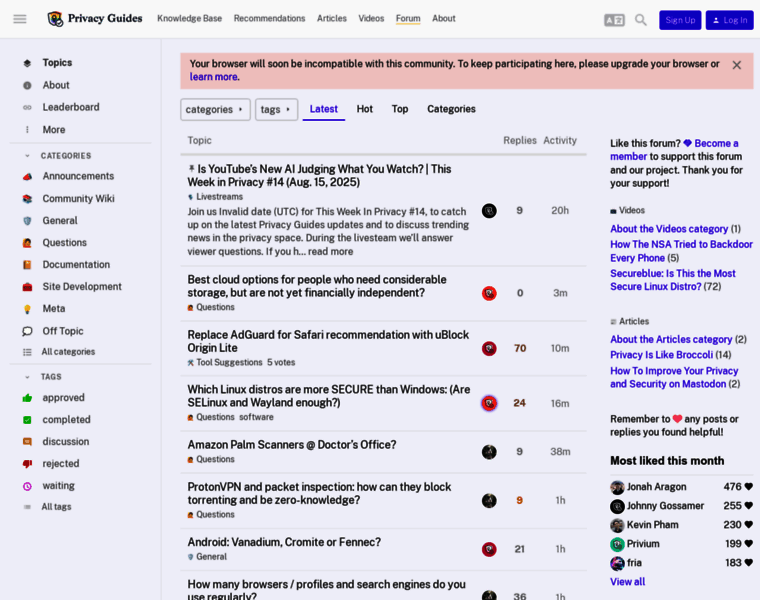Open Forum in top navigation
760x600 pixels.
point(408,18)
